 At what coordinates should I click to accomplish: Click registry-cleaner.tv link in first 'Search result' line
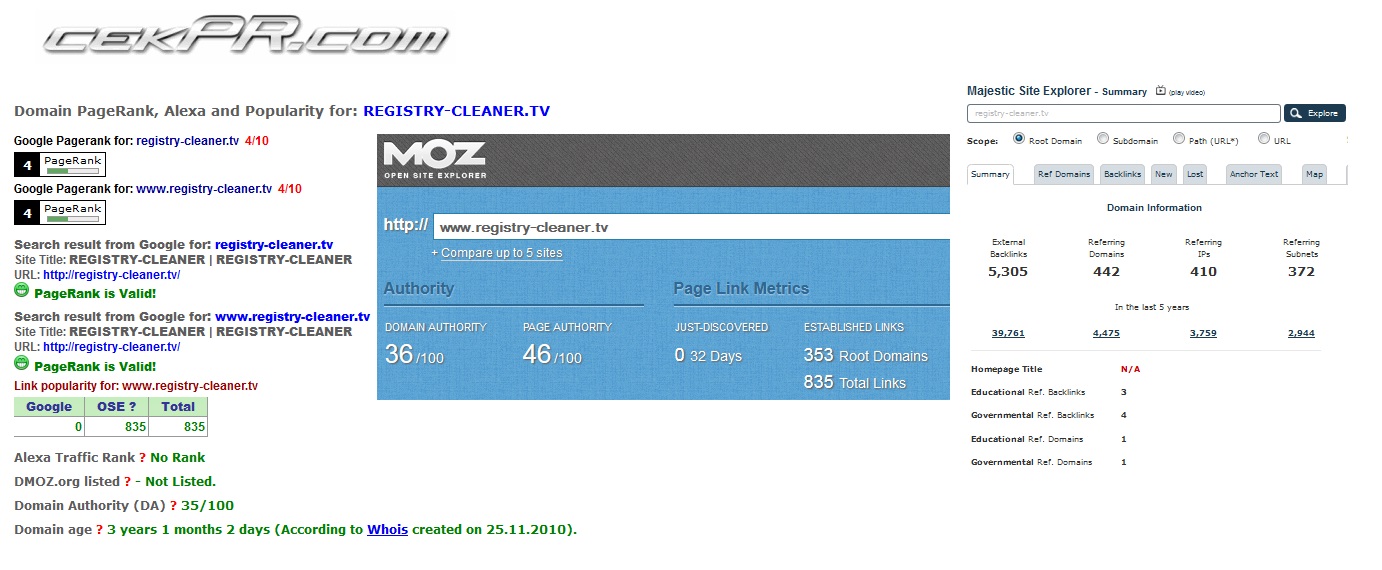(274, 244)
